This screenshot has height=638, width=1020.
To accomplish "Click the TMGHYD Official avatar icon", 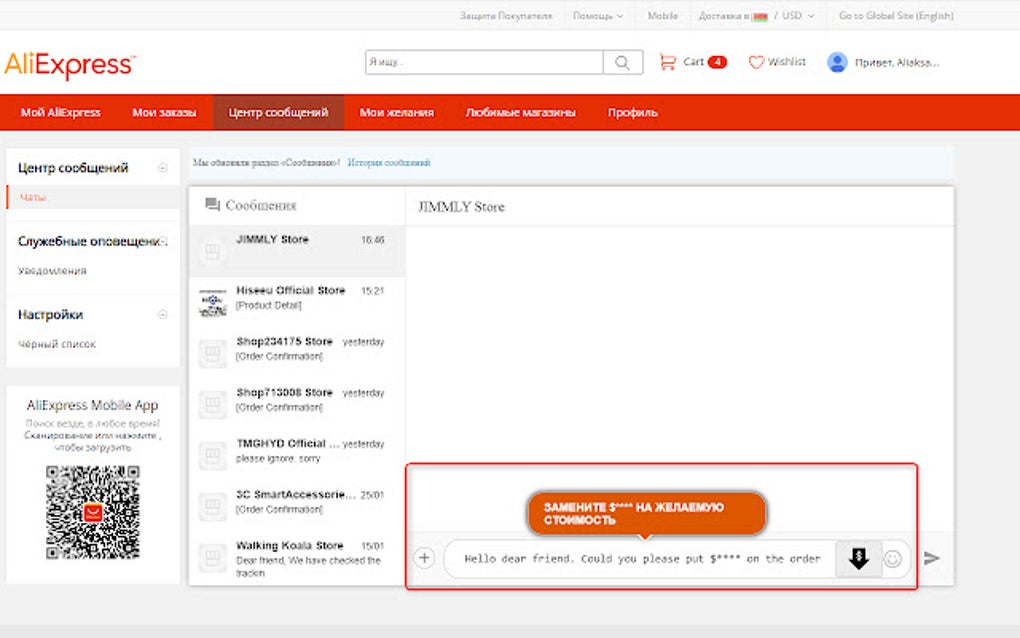I will (x=212, y=455).
